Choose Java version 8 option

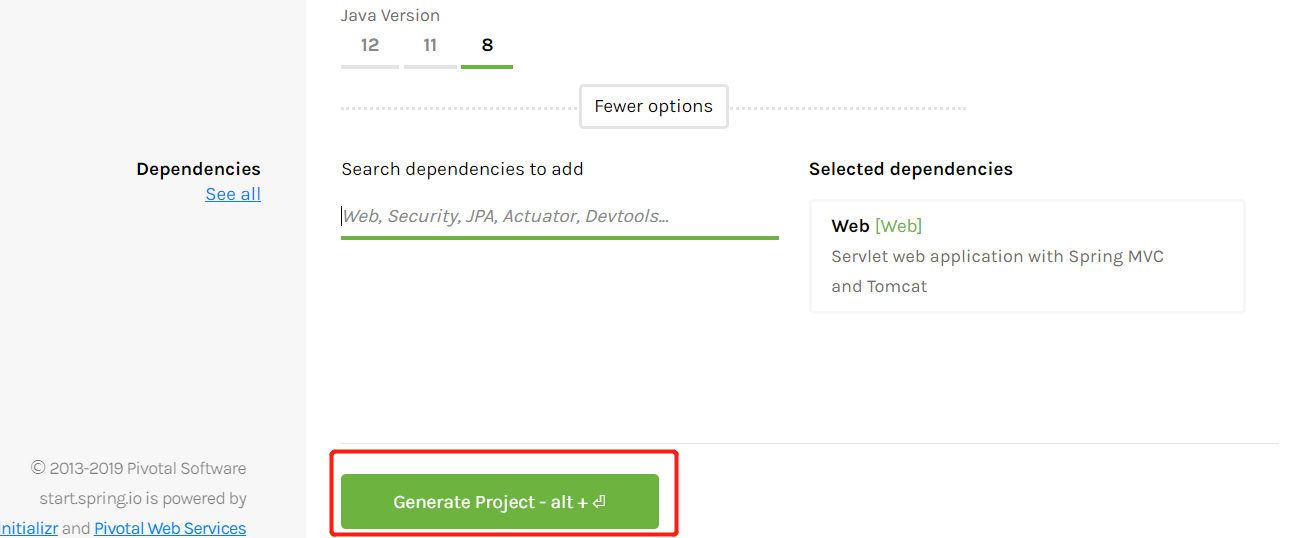point(487,46)
